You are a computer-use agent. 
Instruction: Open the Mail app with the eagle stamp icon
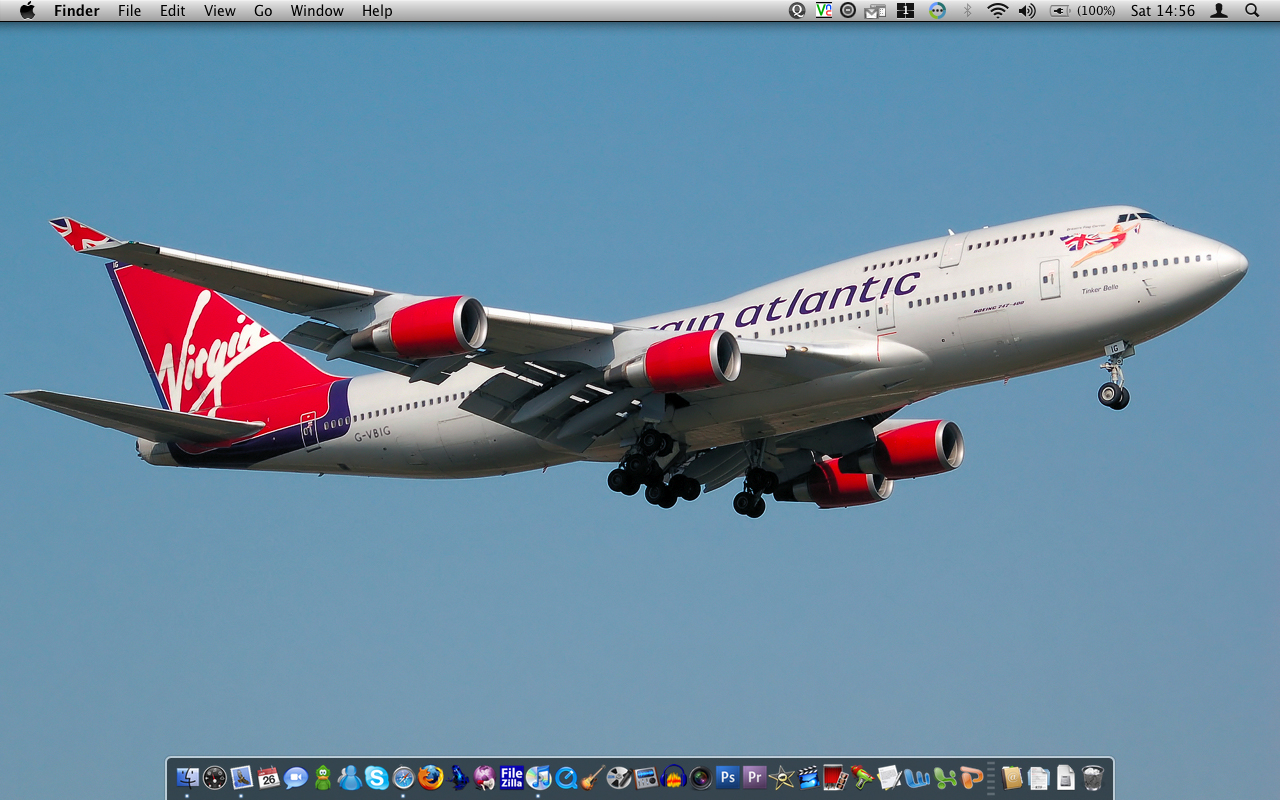tap(242, 777)
